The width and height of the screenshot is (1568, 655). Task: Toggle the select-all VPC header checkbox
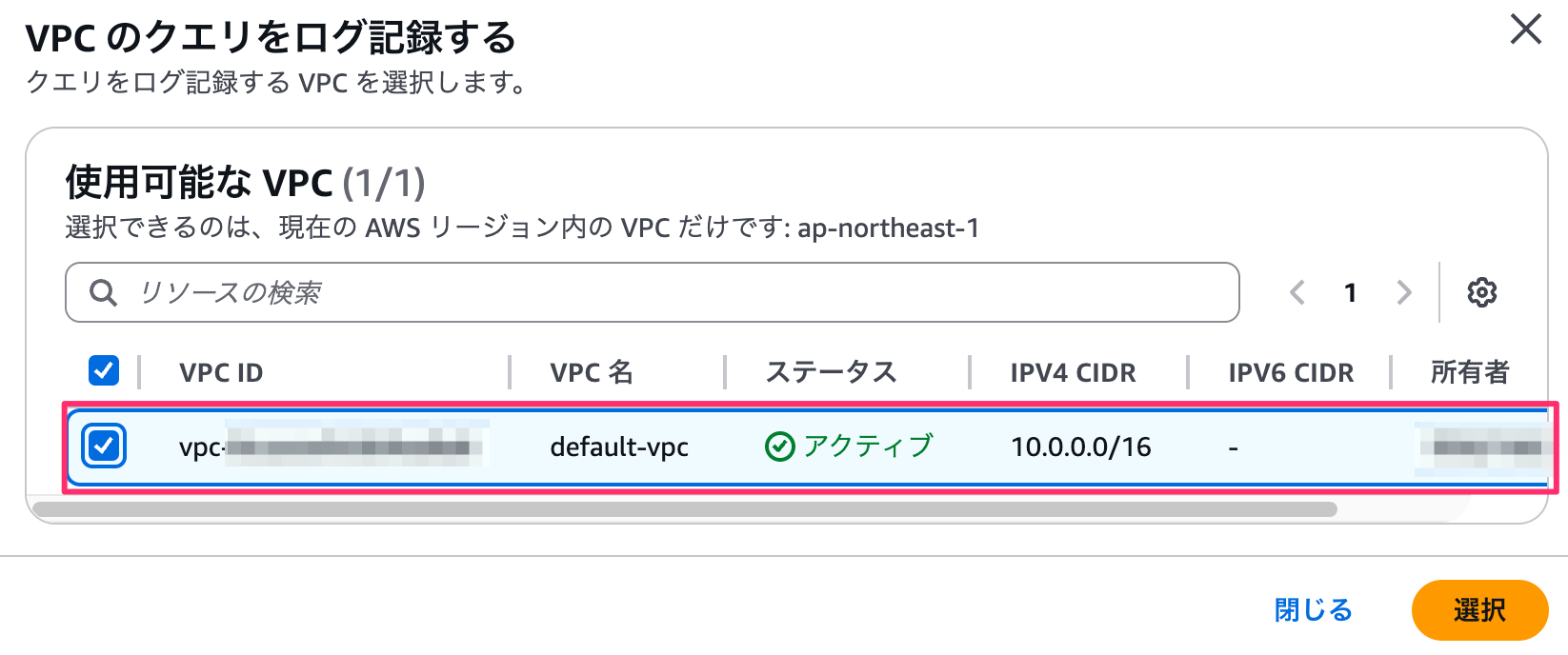pyautogui.click(x=104, y=371)
